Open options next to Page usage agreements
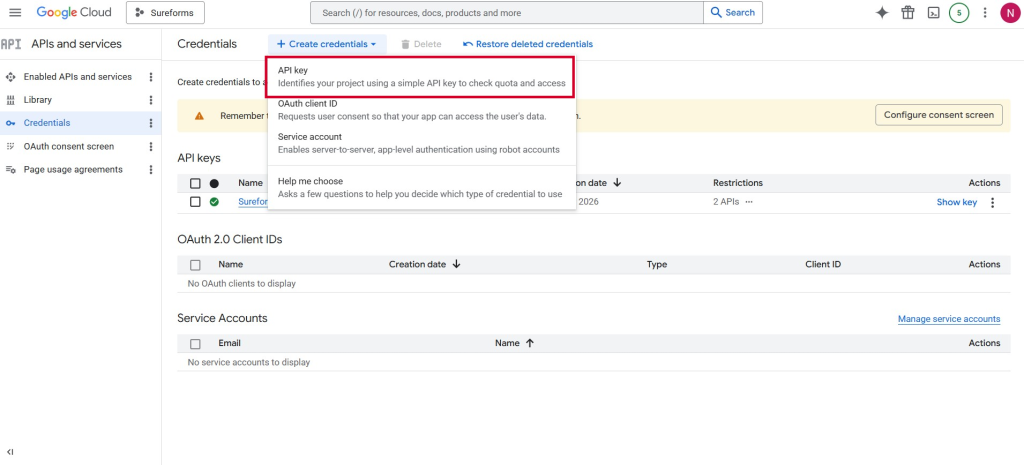 [151, 169]
